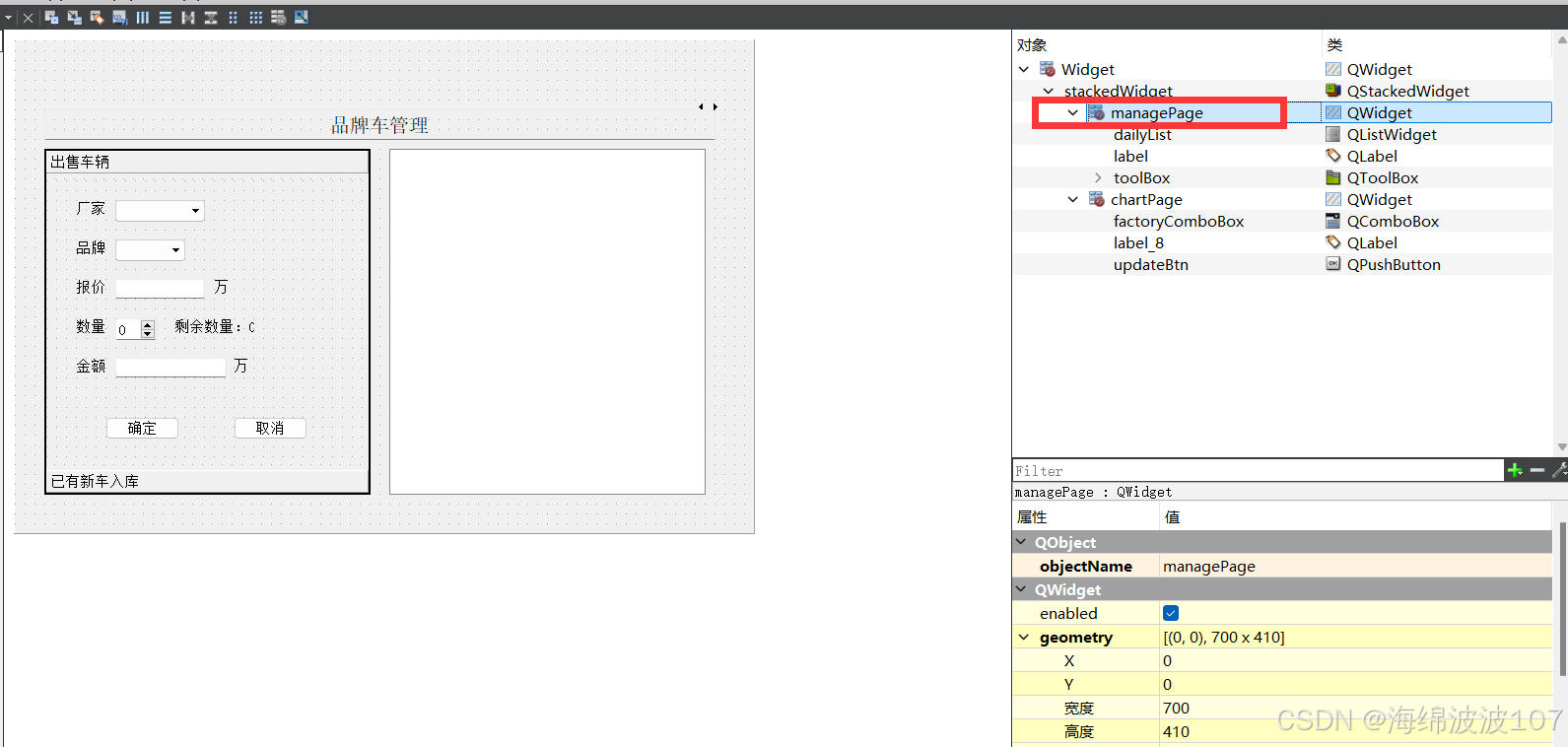Apply grid layout from the toolbar

tap(256, 18)
